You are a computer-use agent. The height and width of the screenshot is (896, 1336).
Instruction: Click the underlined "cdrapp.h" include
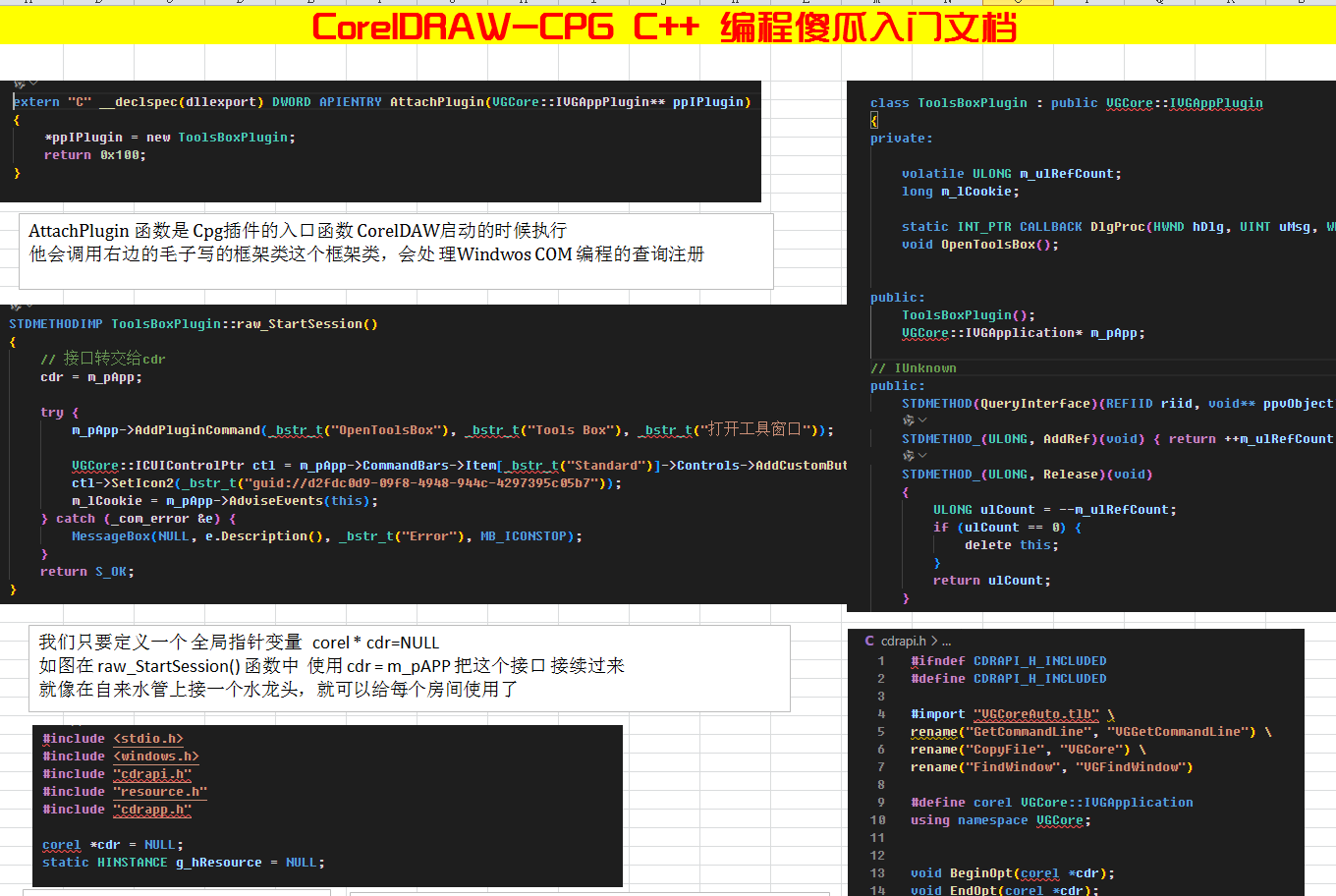pos(152,810)
